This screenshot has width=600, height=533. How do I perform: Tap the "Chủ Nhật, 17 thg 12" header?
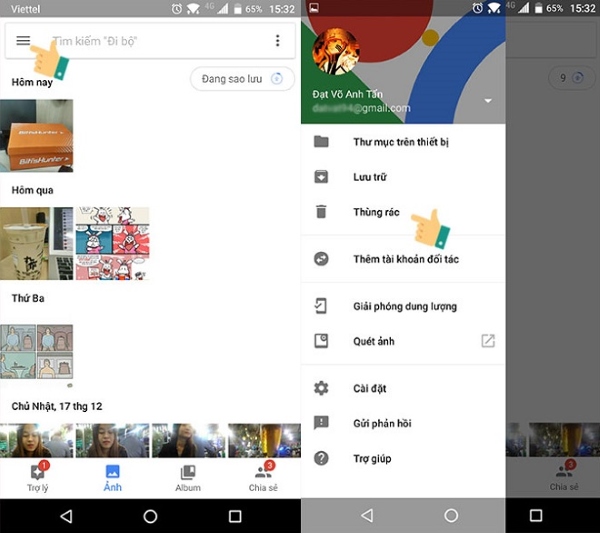click(x=57, y=406)
